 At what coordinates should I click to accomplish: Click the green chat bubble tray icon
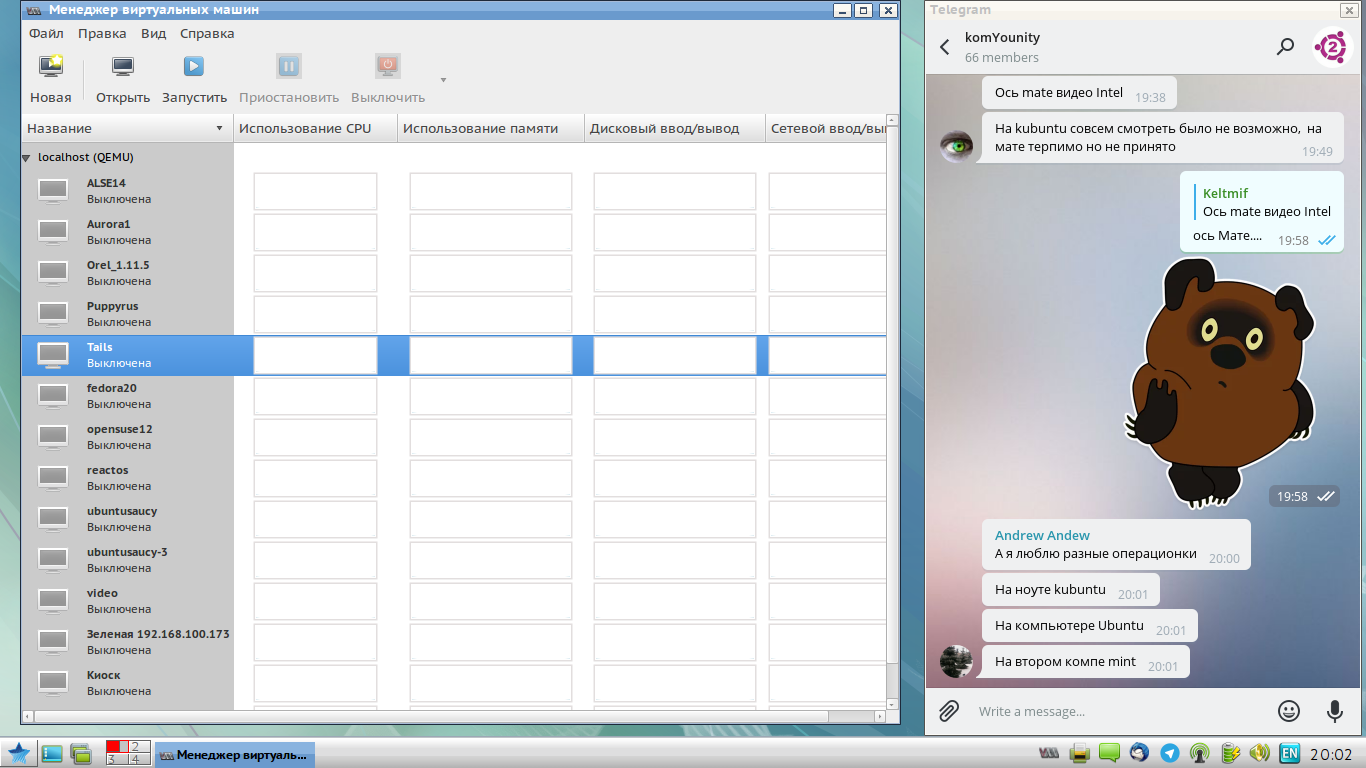[1109, 753]
